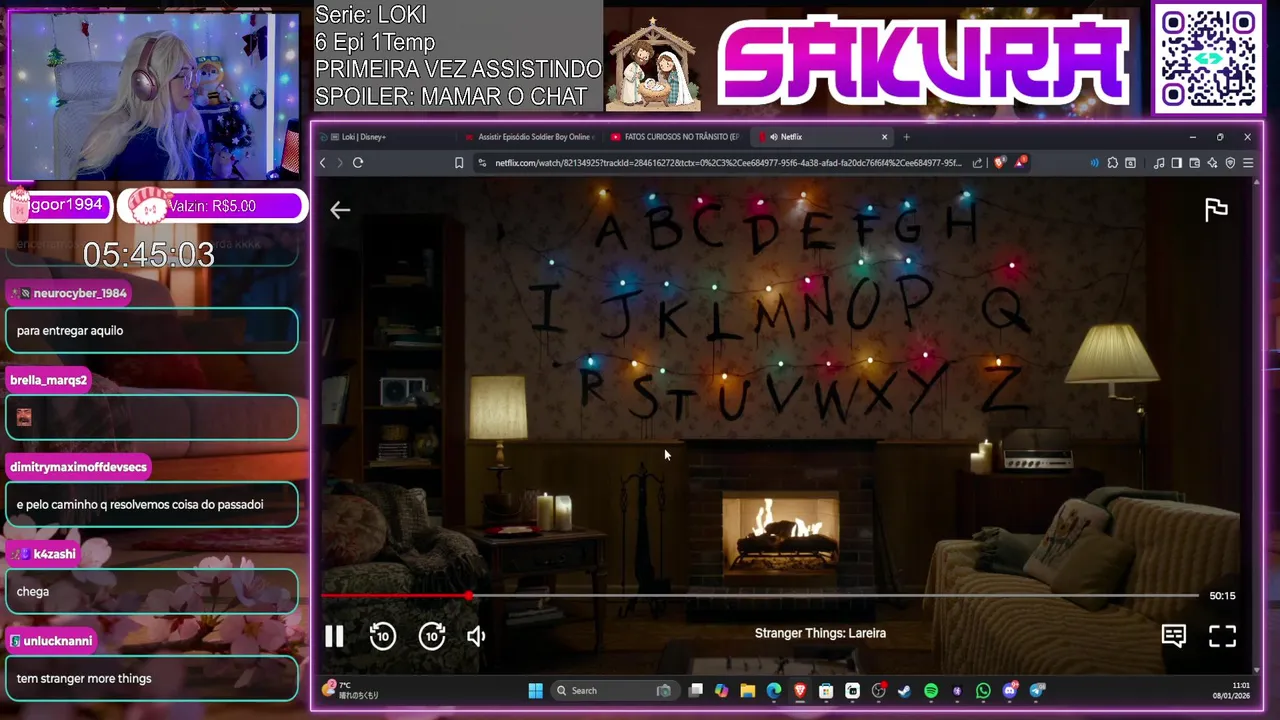Enter fullscreen in the Netflix player

[x=1223, y=636]
